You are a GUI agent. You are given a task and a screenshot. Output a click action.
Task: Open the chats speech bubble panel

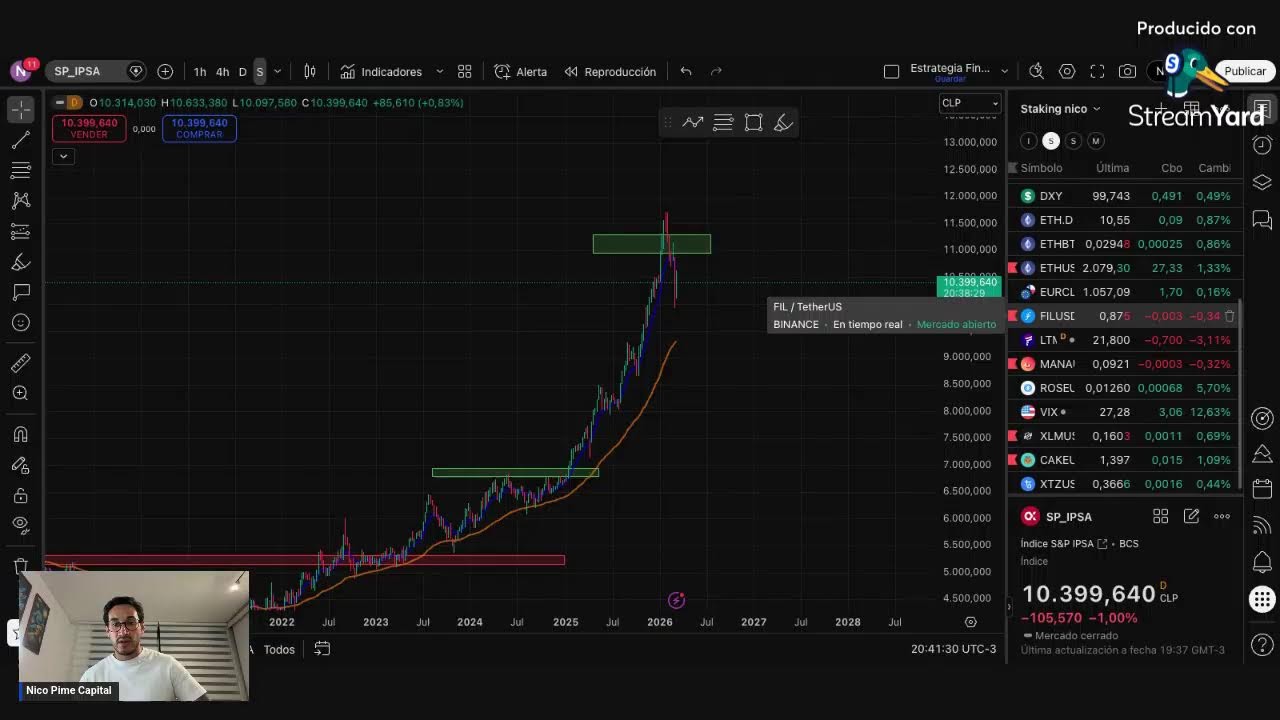point(1262,219)
